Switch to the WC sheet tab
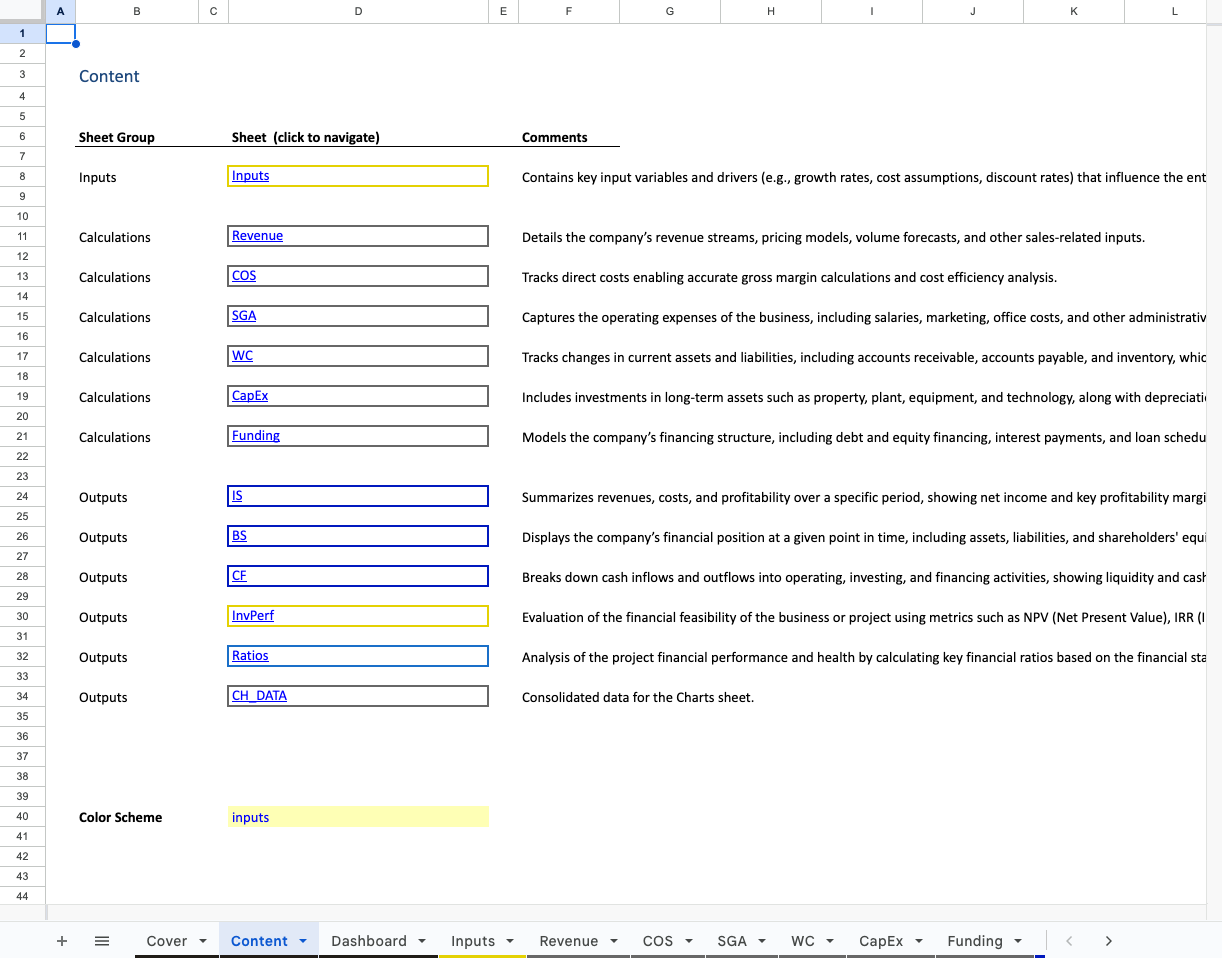The height and width of the screenshot is (958, 1222). click(804, 941)
